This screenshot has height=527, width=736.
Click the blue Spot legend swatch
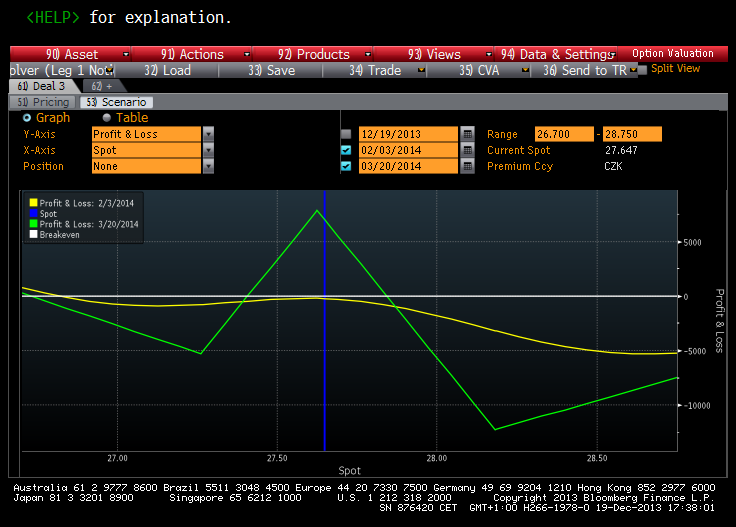tap(33, 214)
